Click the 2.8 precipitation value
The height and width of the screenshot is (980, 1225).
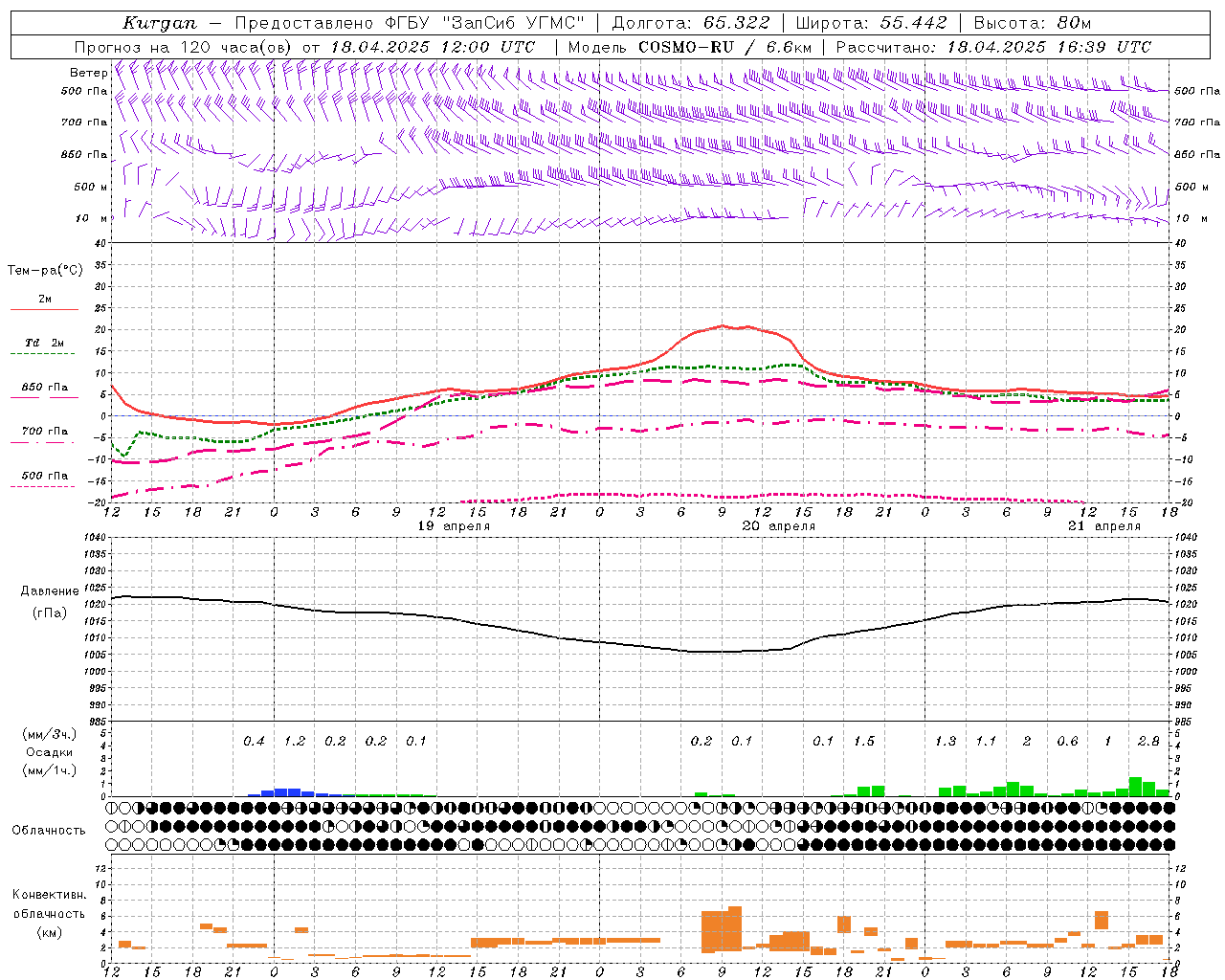(x=1148, y=742)
